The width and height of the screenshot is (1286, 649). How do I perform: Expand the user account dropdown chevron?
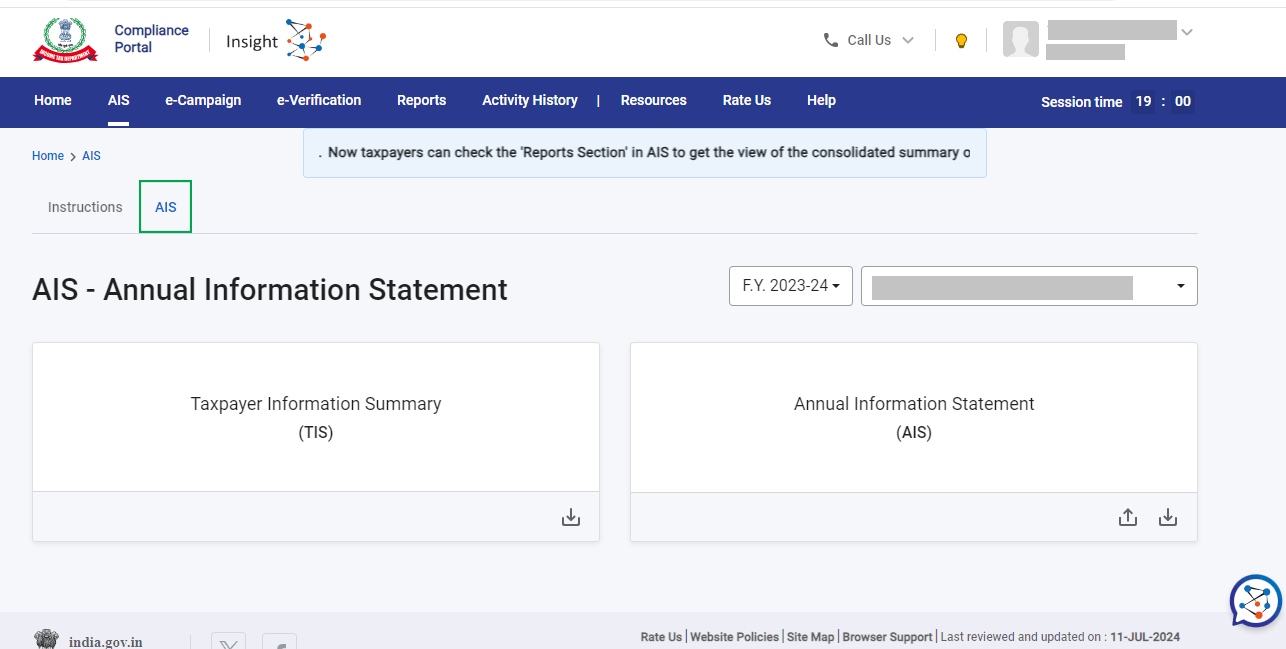coord(1187,32)
